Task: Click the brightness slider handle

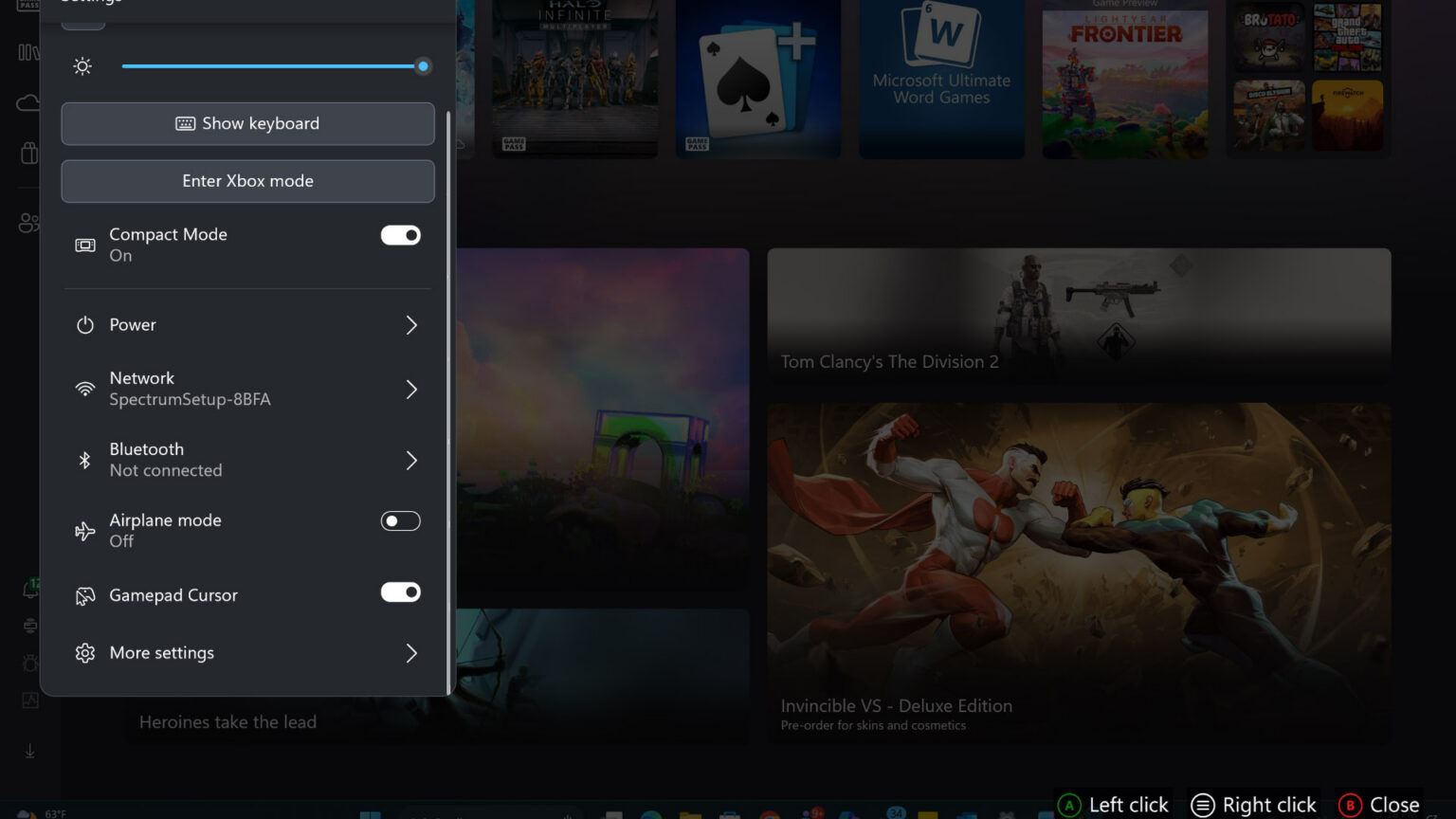Action: 423,66
